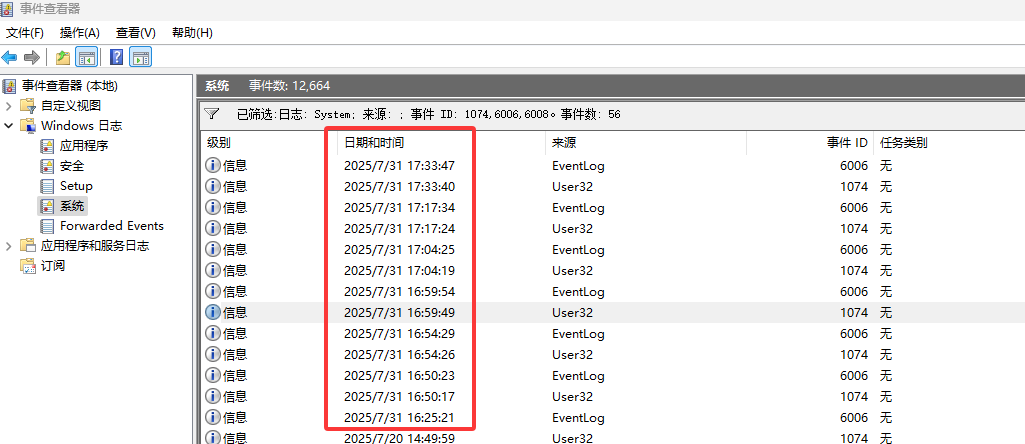
Task: Sort by the 事件 ID column header
Action: tap(810, 143)
